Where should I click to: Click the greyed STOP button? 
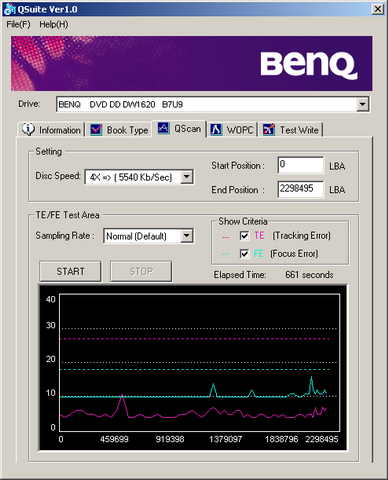click(141, 271)
